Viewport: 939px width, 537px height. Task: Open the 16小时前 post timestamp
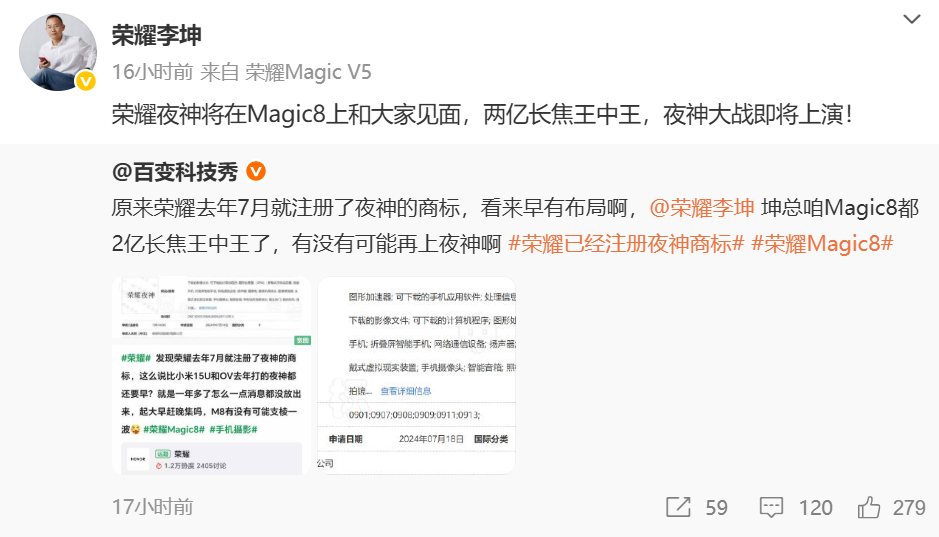coord(153,72)
